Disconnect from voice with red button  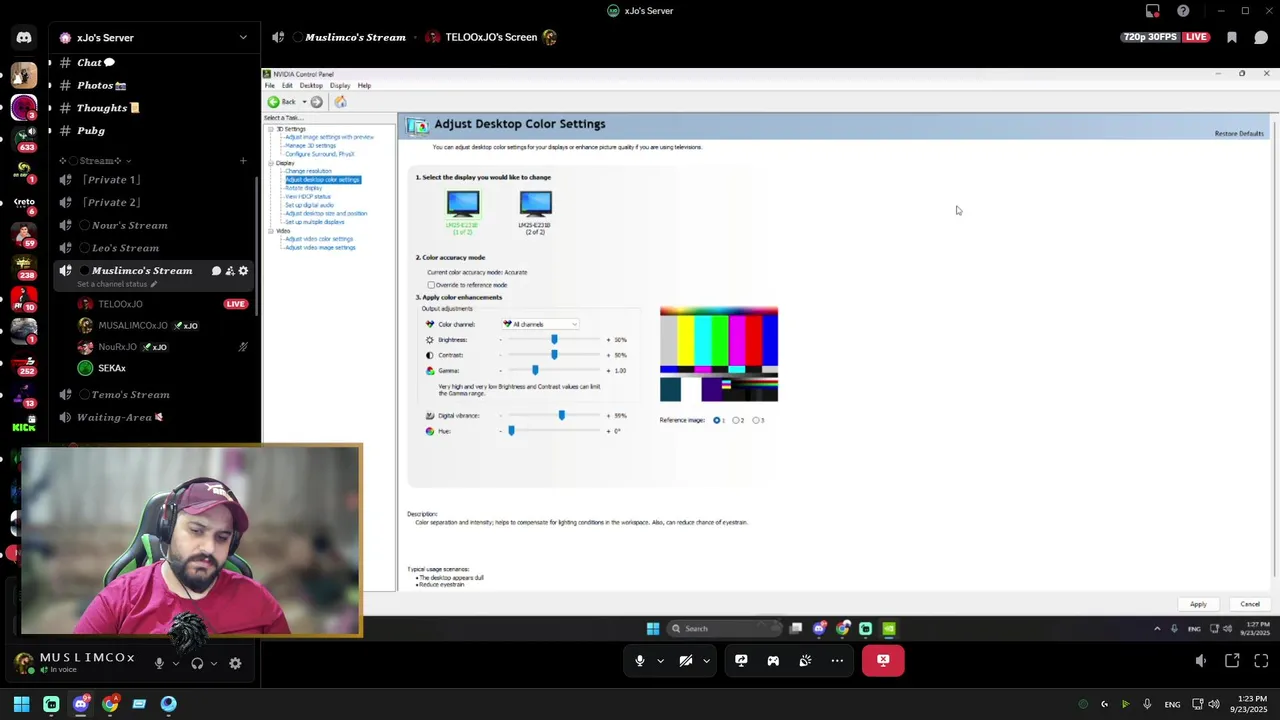coord(883,660)
